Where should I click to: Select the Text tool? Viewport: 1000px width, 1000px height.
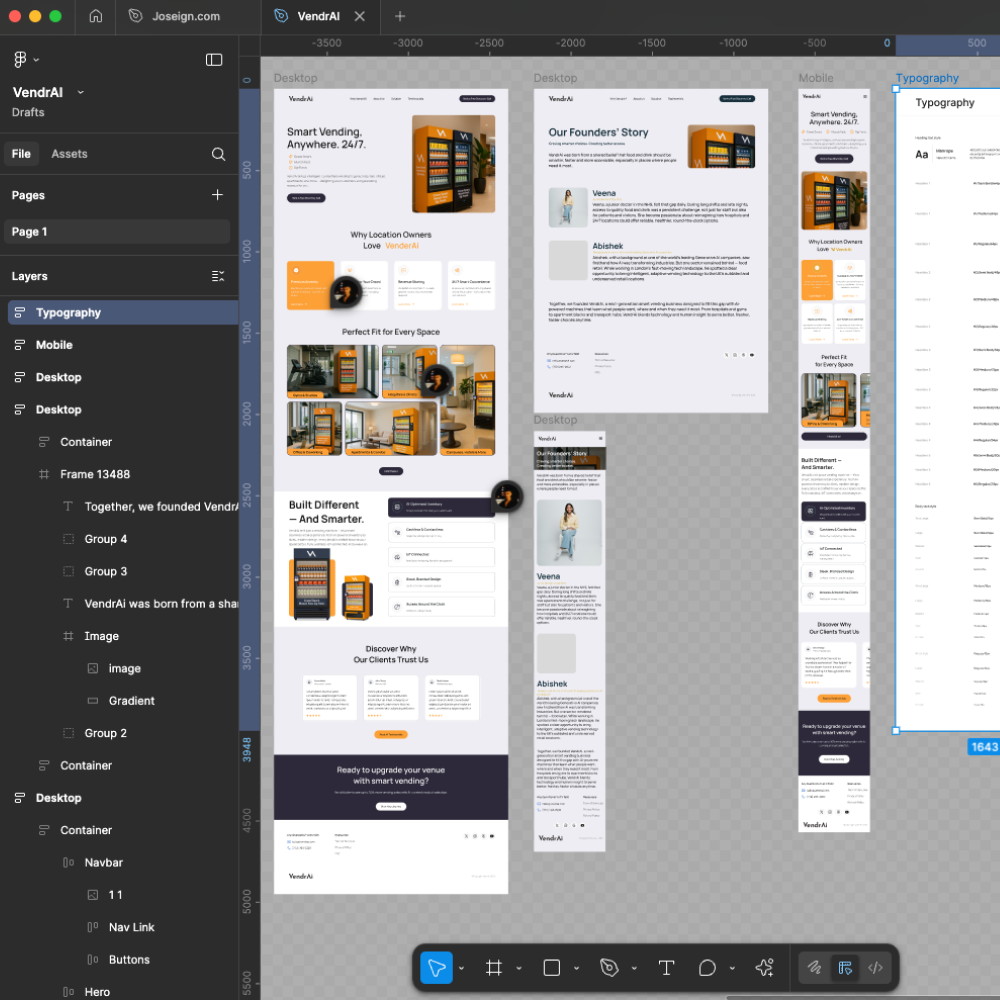tap(666, 967)
